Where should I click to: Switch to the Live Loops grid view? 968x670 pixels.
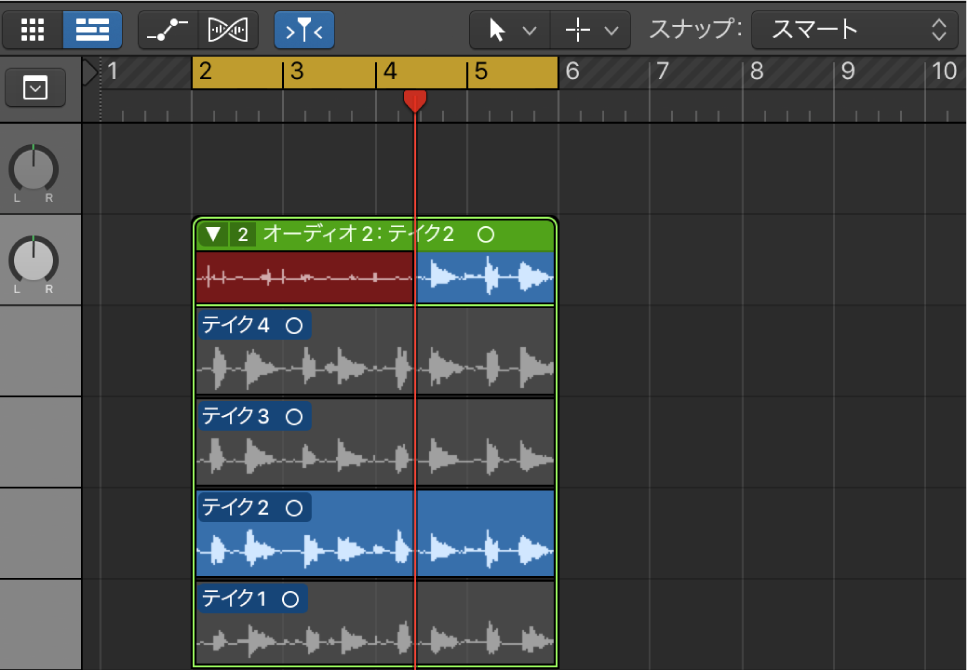tap(31, 29)
